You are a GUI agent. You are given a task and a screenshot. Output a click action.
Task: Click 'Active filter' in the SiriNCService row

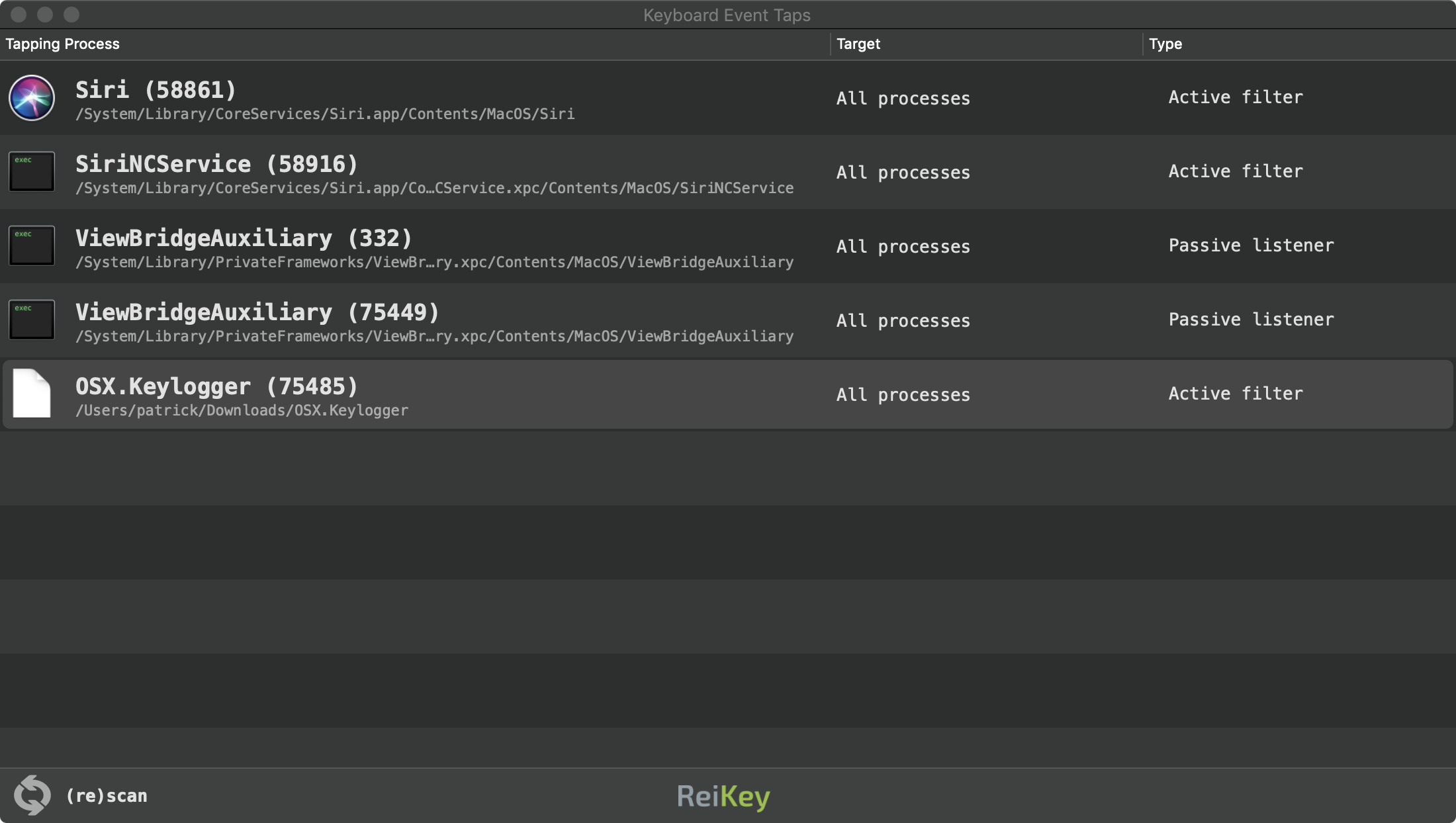[x=1236, y=171]
